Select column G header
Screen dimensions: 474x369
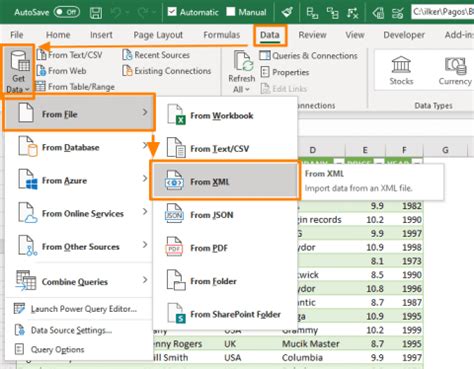pos(445,150)
